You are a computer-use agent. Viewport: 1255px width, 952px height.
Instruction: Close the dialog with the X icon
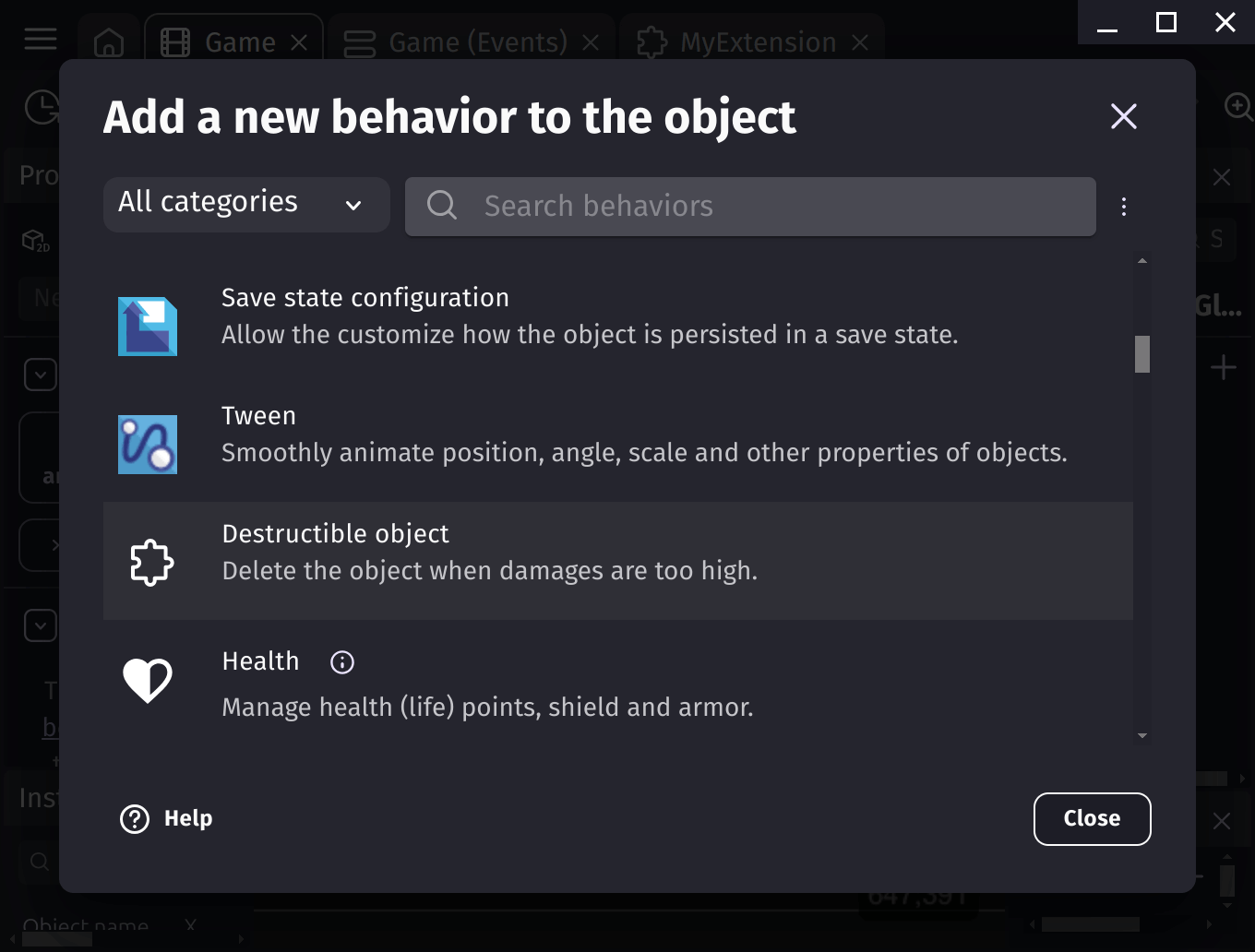point(1124,116)
